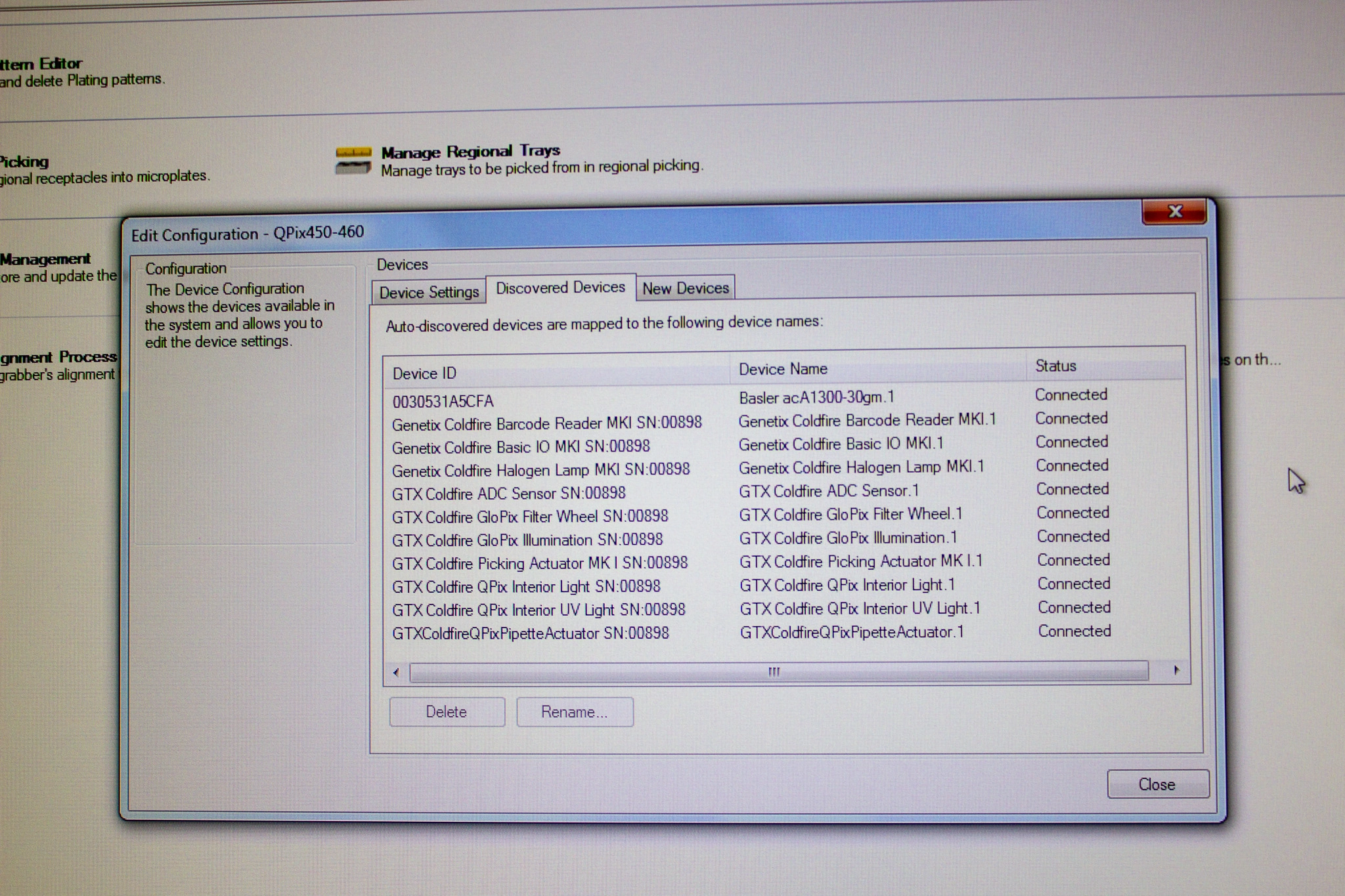
Task: Close the Edit Configuration dialog with X
Action: point(1174,211)
